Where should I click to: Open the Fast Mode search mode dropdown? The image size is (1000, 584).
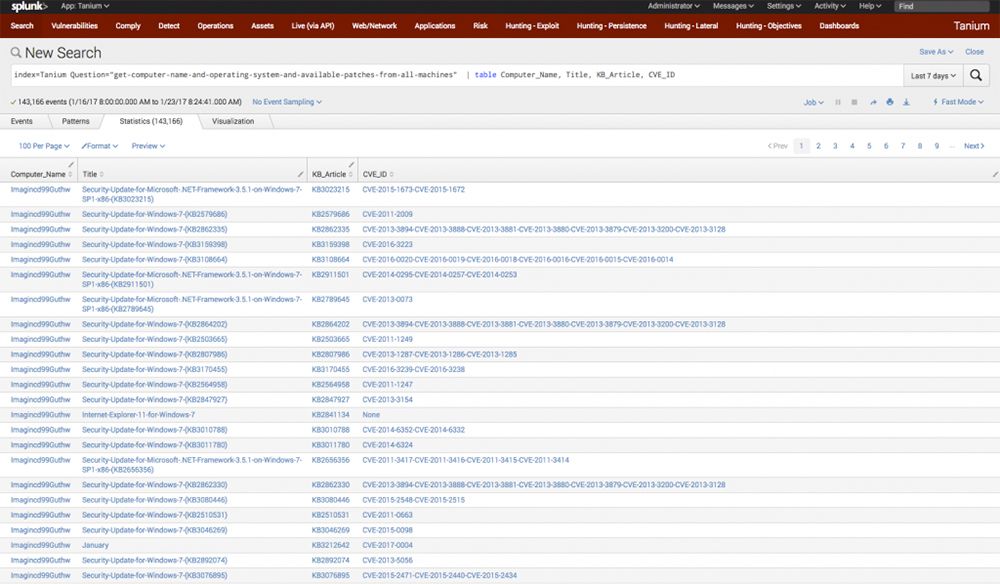pyautogui.click(x=958, y=102)
